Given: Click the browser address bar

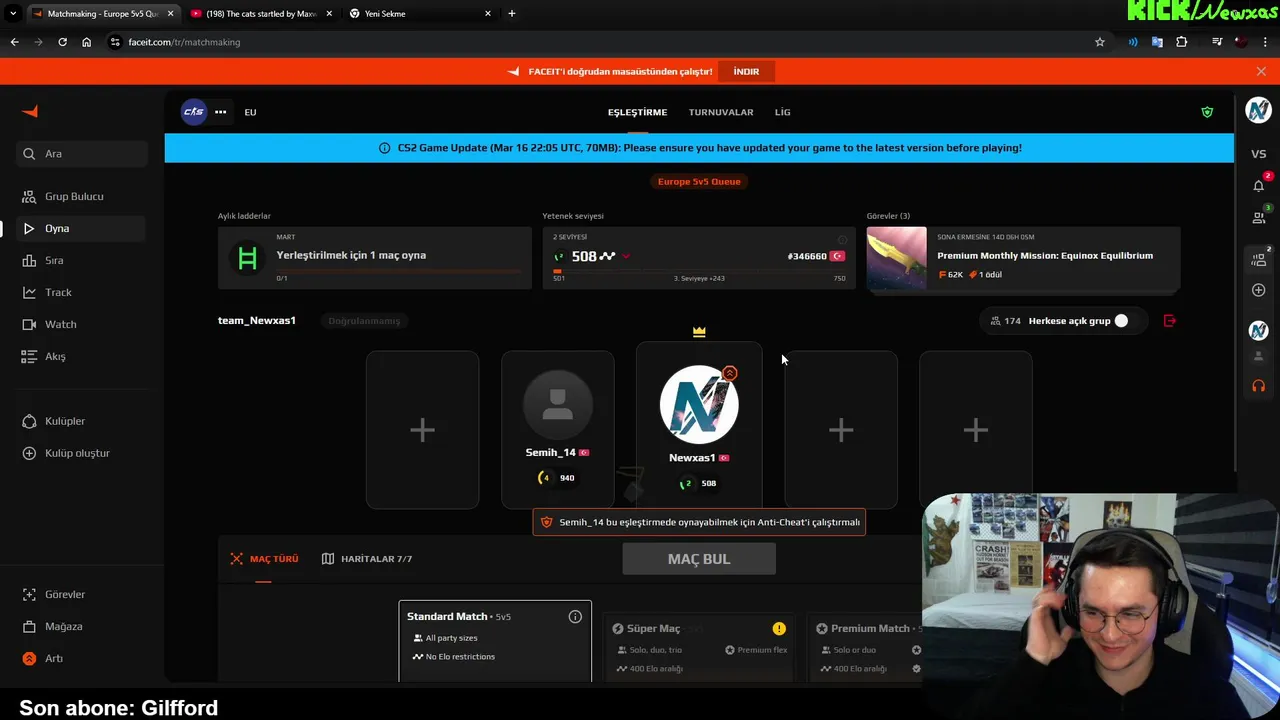Looking at the screenshot, I should pos(600,42).
